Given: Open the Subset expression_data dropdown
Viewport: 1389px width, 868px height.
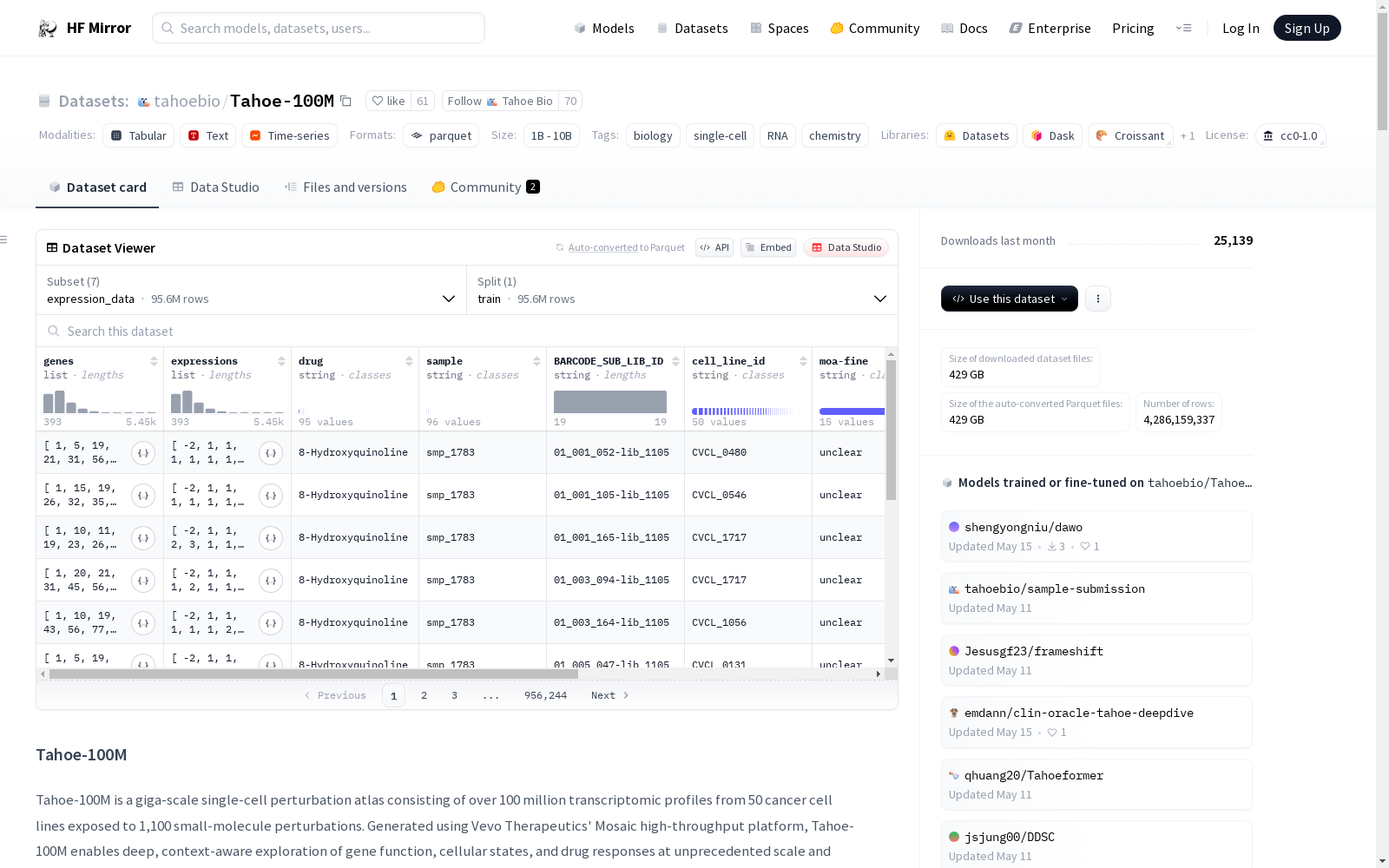Looking at the screenshot, I should pos(252,290).
